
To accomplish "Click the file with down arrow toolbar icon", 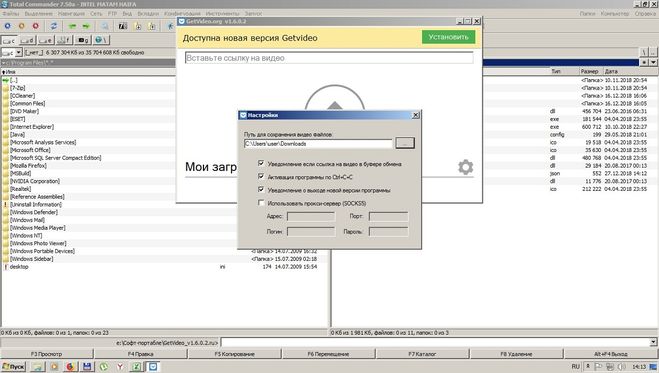I will (x=137, y=26).
